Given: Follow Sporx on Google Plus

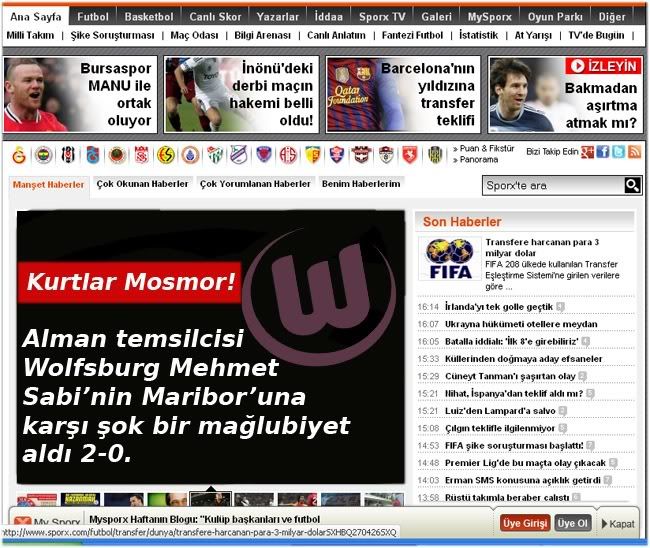Looking at the screenshot, I should coord(587,152).
